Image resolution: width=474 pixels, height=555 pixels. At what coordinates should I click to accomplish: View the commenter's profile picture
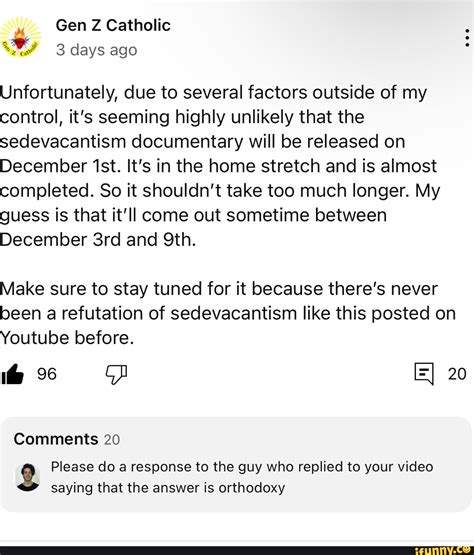27,477
